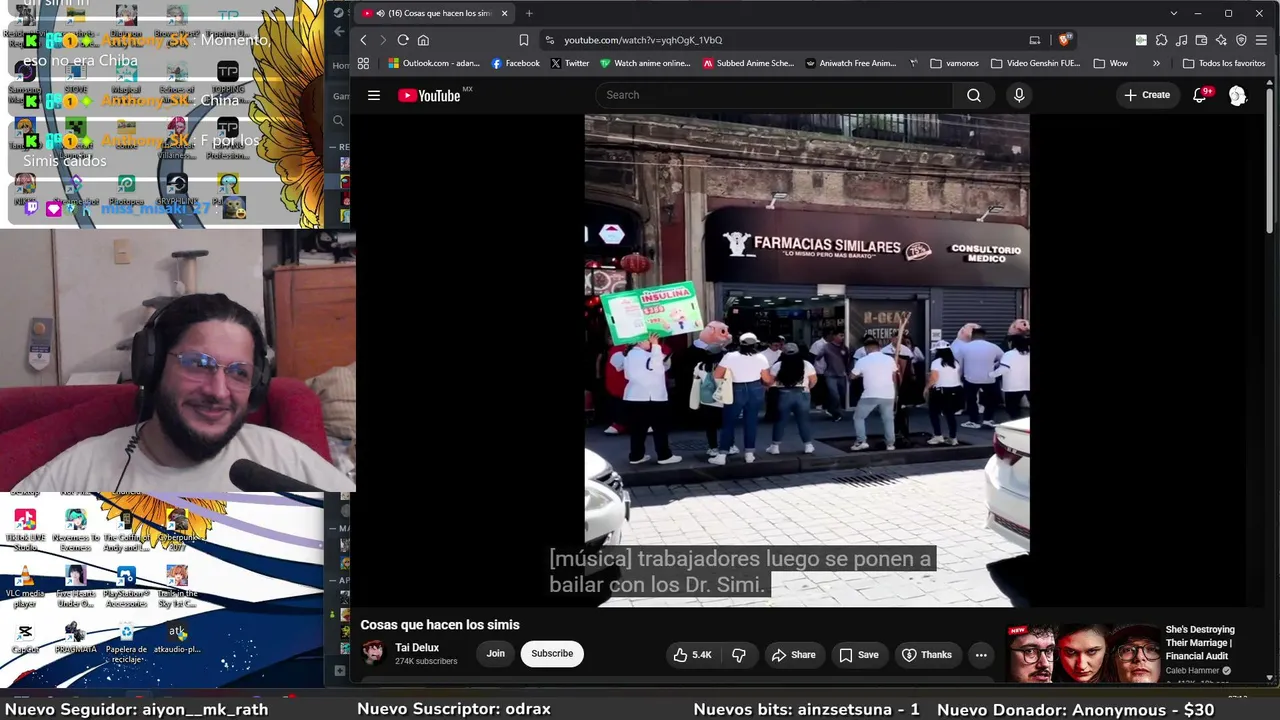Screen dimensions: 1280x720
Task: Open the Watch anime online bookmark
Action: click(x=645, y=63)
